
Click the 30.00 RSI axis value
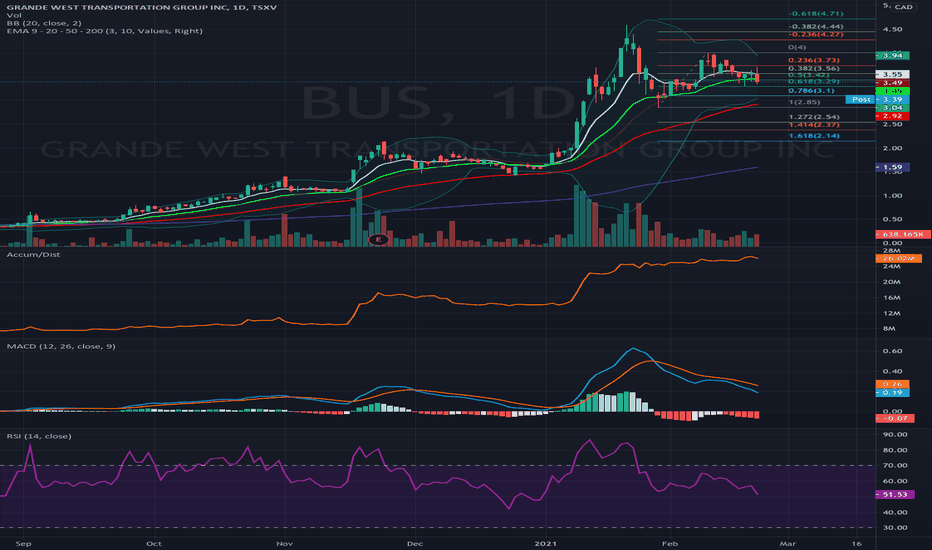click(x=895, y=527)
